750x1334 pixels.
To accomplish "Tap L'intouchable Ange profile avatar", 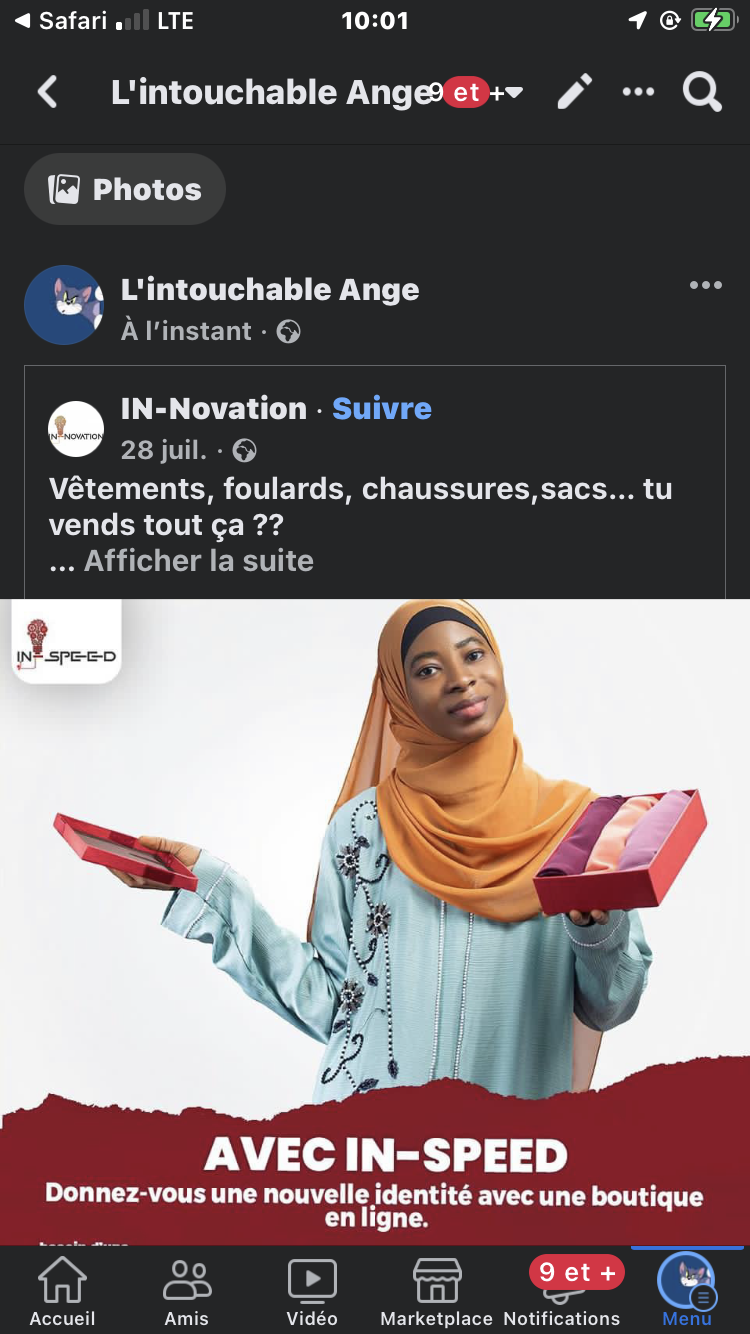I will click(64, 305).
